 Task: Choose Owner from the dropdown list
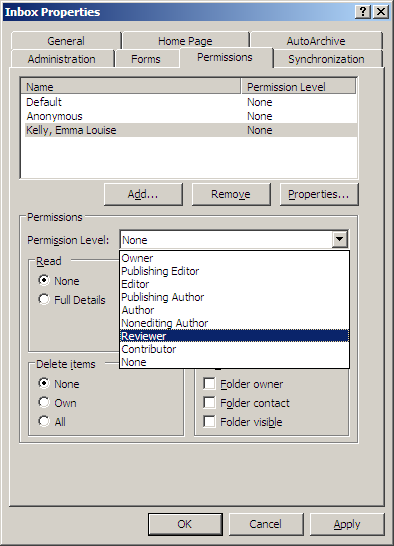[x=234, y=258]
